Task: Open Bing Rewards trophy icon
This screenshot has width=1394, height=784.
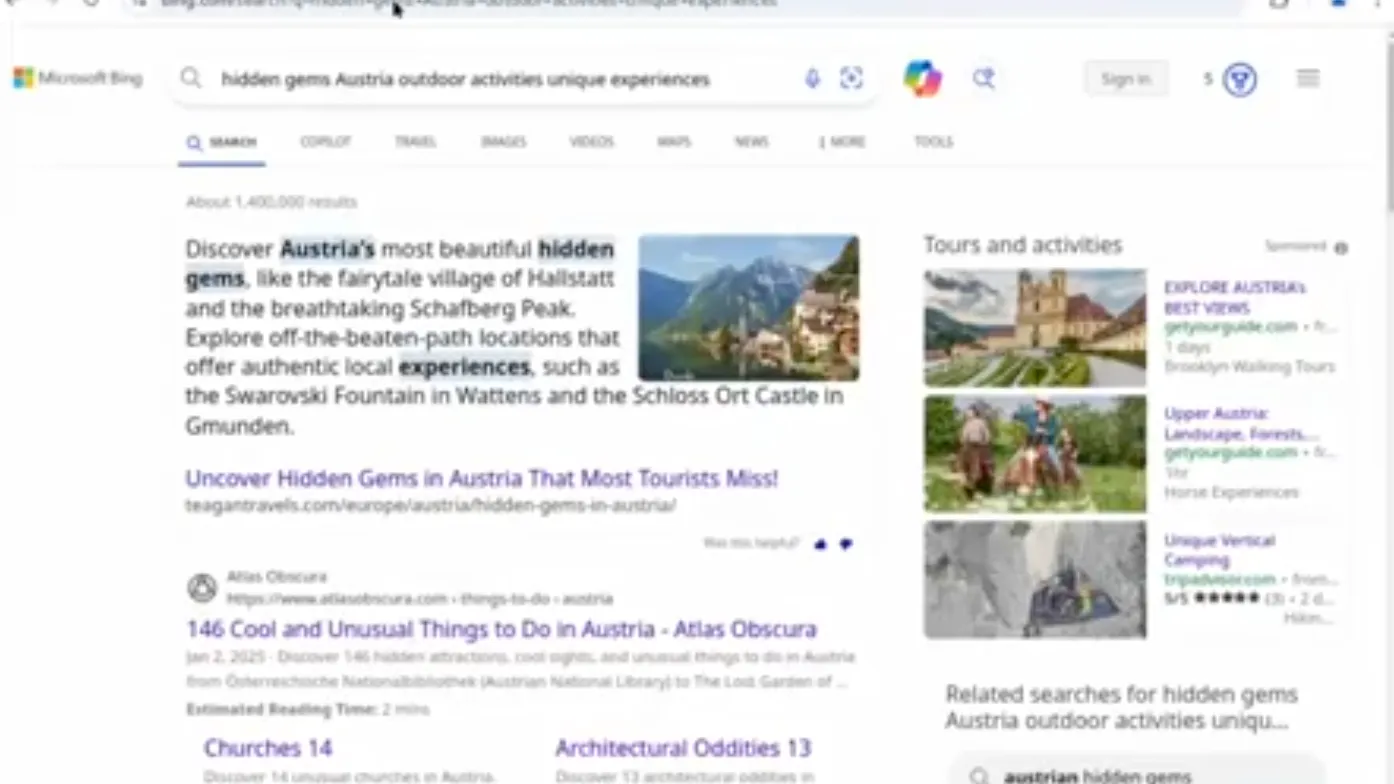Action: click(1240, 80)
